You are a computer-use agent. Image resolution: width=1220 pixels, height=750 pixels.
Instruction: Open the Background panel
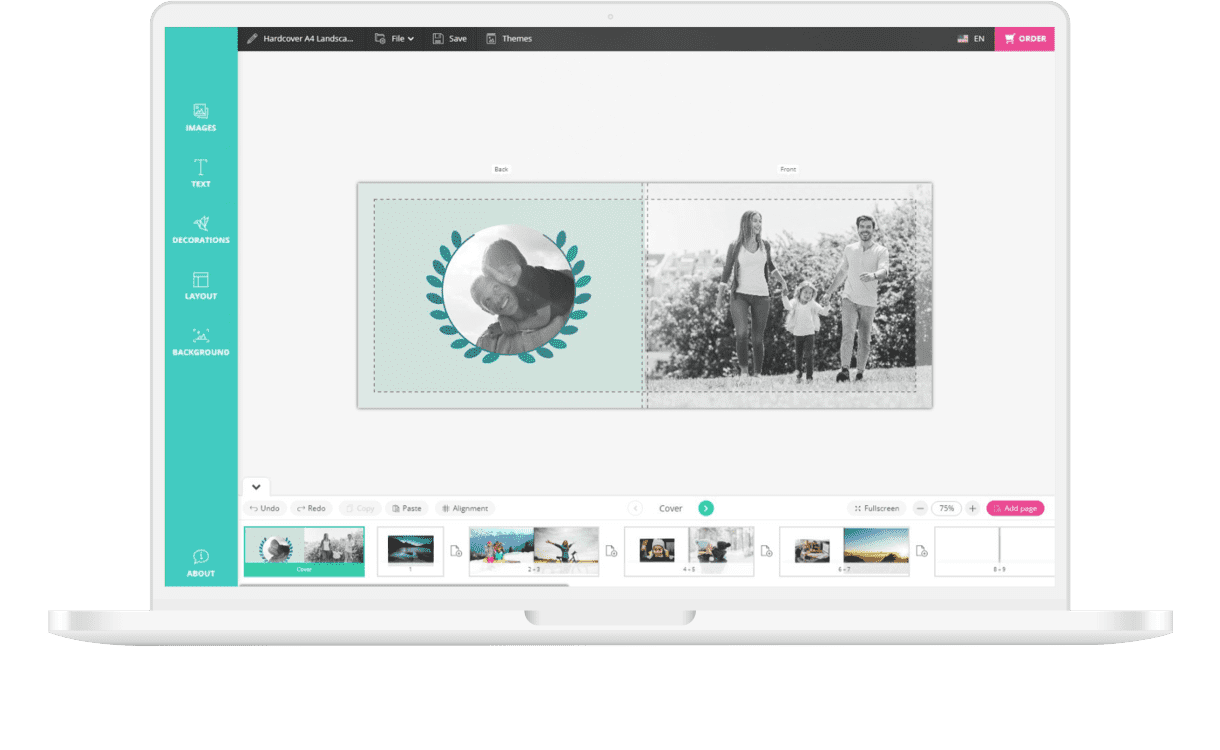pos(200,341)
